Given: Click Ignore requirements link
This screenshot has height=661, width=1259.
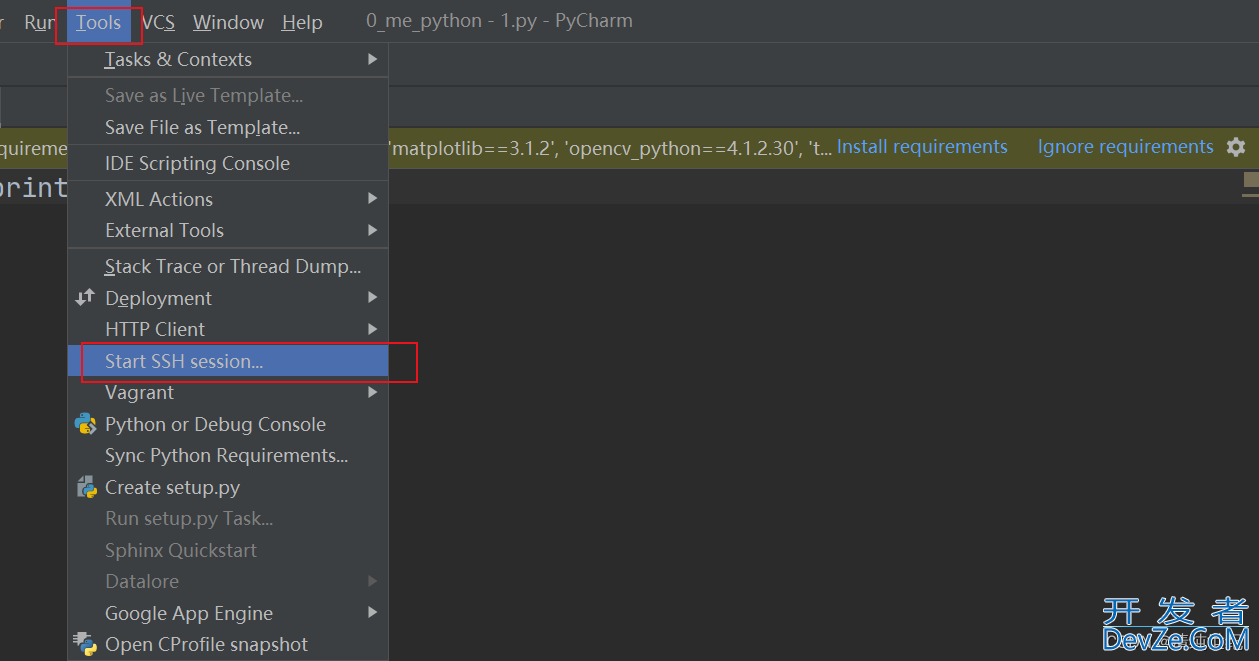Looking at the screenshot, I should [1126, 147].
